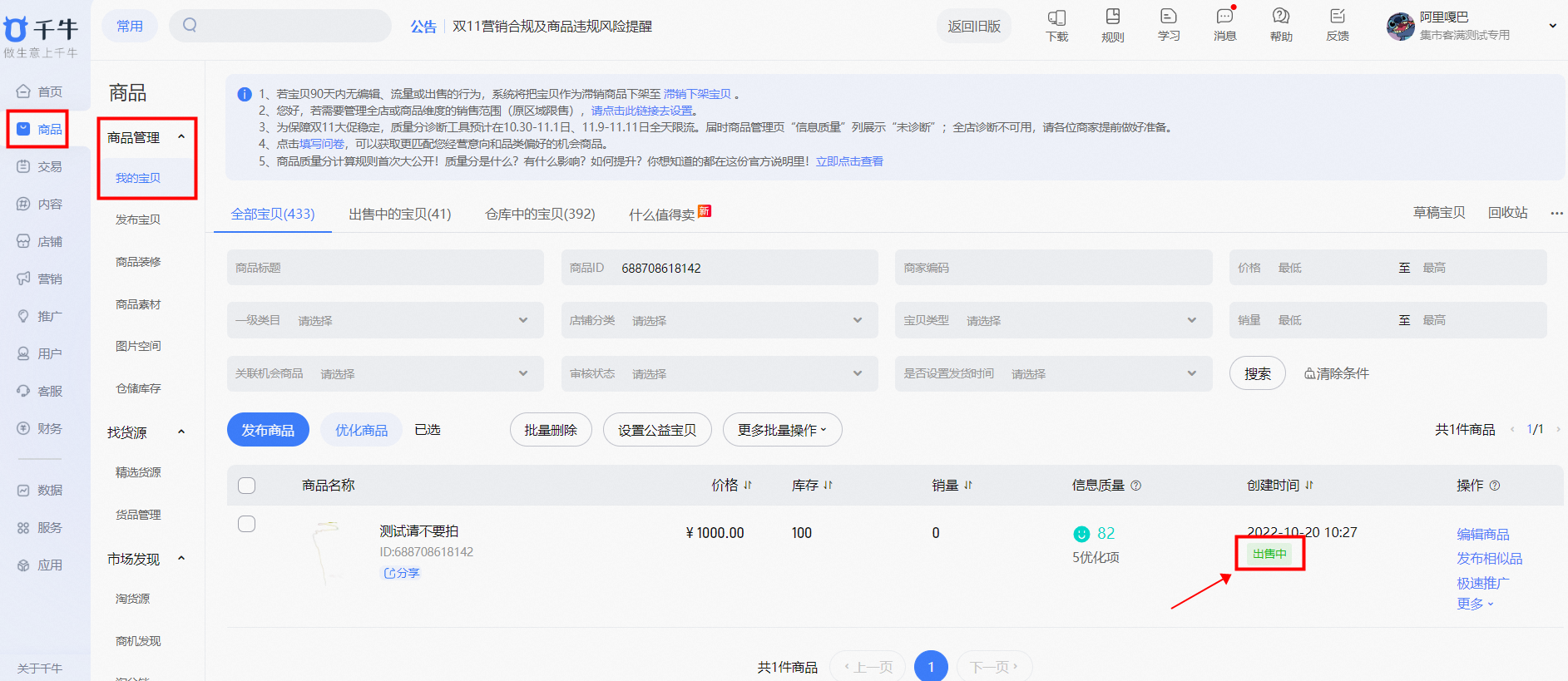Open the 消息 messages icon
Viewport: 1568px width, 681px height.
1224,26
